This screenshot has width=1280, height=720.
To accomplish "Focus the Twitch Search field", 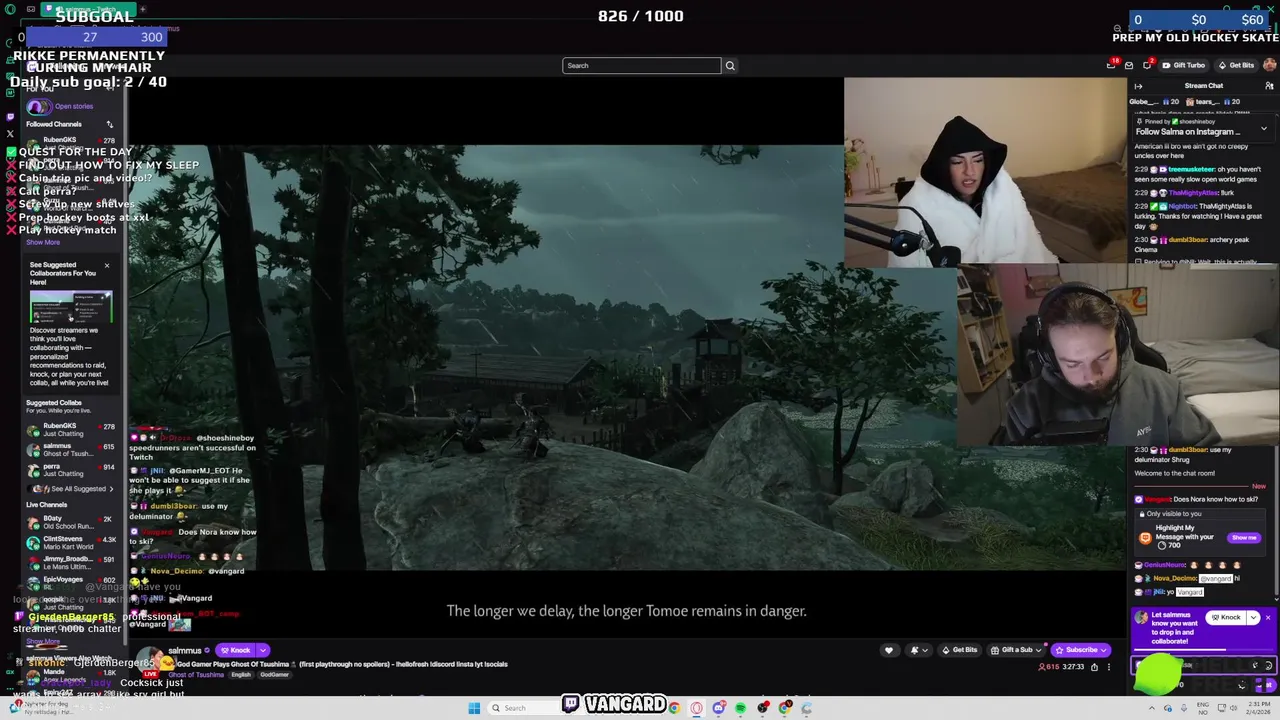I will [x=642, y=66].
